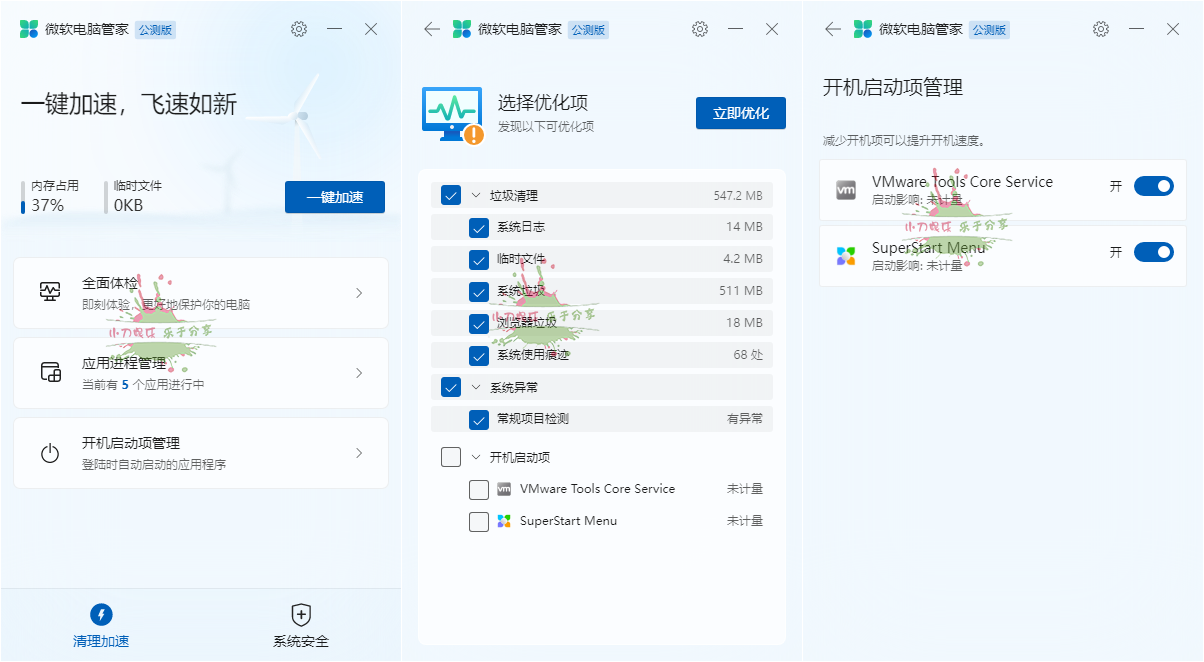Viewport: 1204px width, 662px height.
Task: Select the 清理加速 tab
Action: [100, 622]
